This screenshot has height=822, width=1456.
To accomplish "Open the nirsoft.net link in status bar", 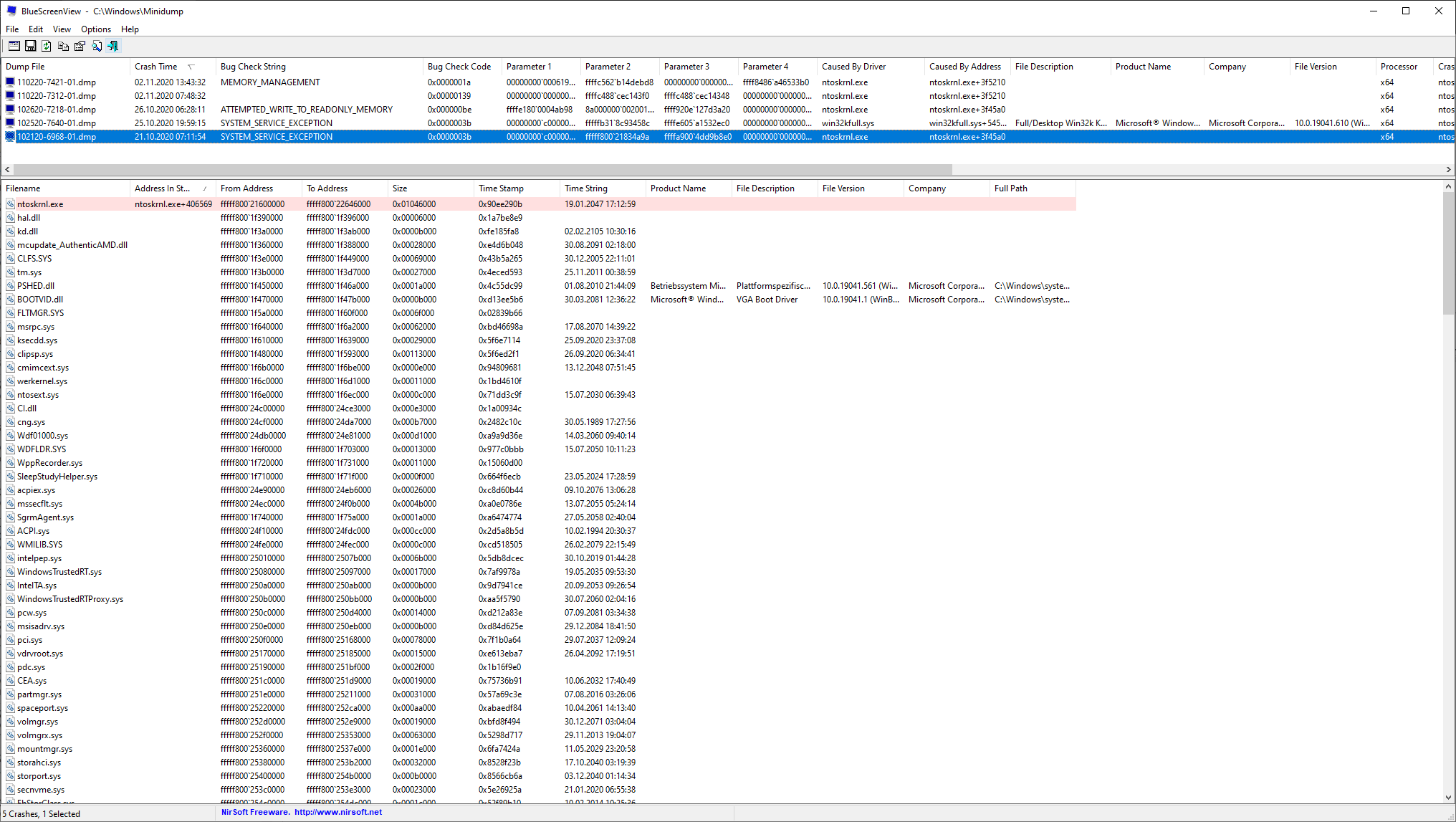I will tap(338, 812).
